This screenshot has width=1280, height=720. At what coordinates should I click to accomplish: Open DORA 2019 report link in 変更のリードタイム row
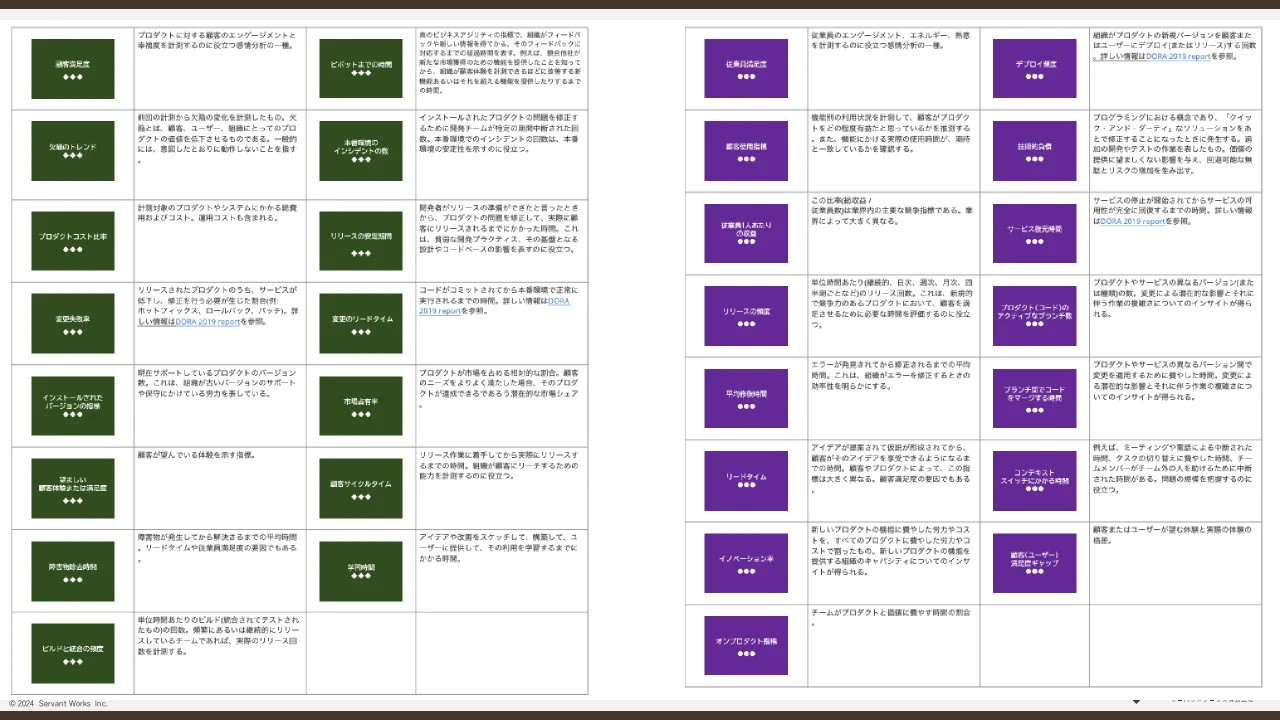(495, 305)
